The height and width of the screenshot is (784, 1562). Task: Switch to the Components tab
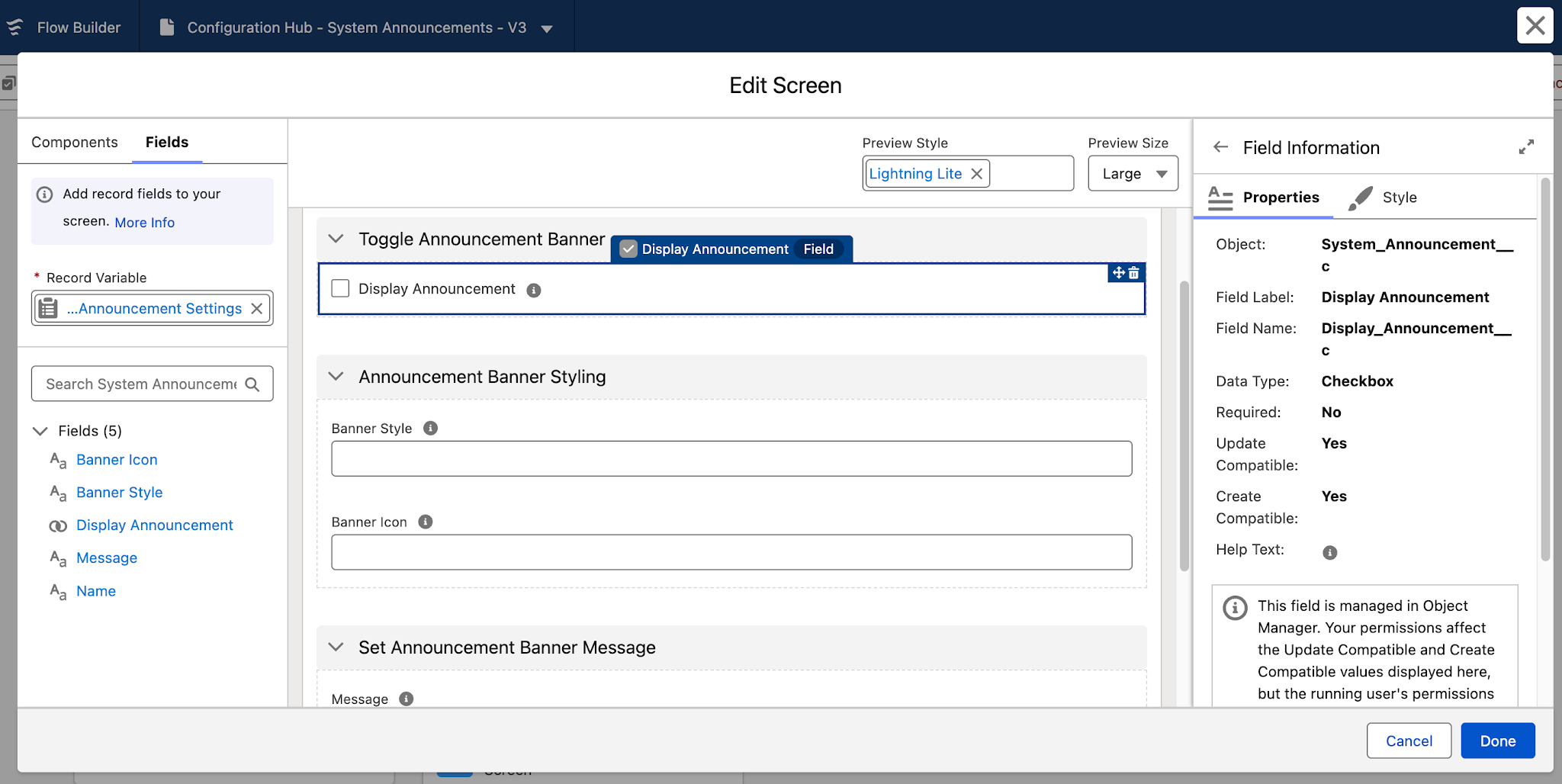[x=74, y=142]
